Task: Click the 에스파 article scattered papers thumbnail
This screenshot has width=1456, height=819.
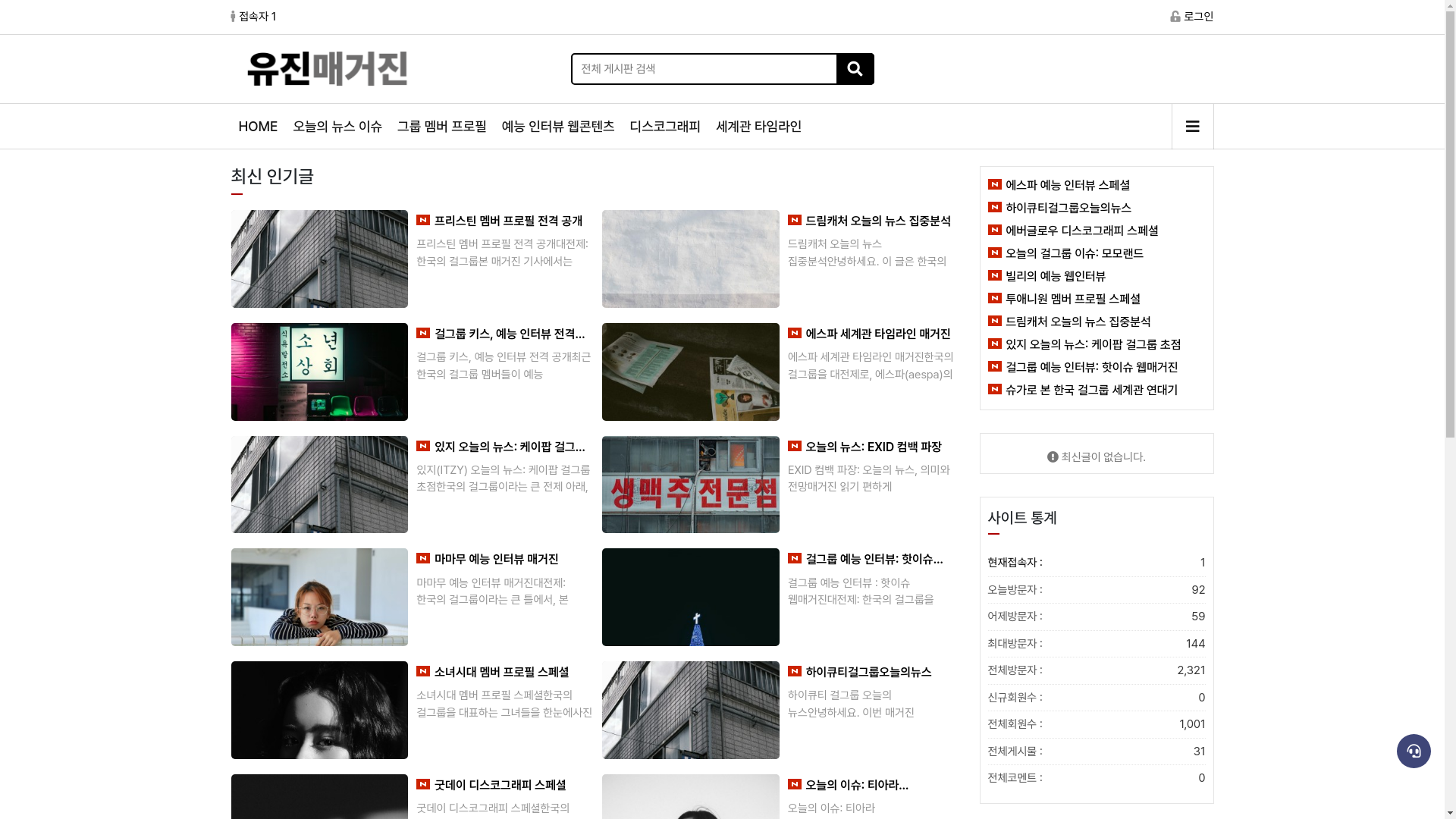Action: pyautogui.click(x=690, y=372)
